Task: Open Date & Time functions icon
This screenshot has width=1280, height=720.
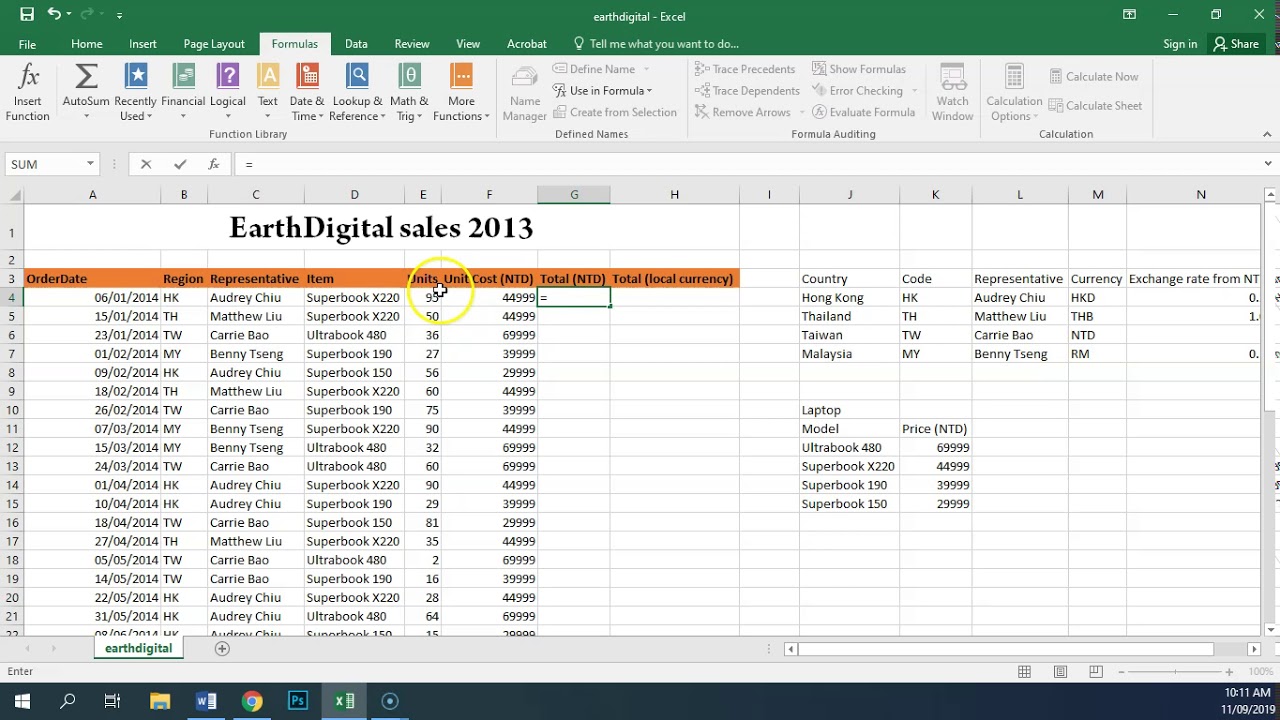Action: click(x=307, y=77)
